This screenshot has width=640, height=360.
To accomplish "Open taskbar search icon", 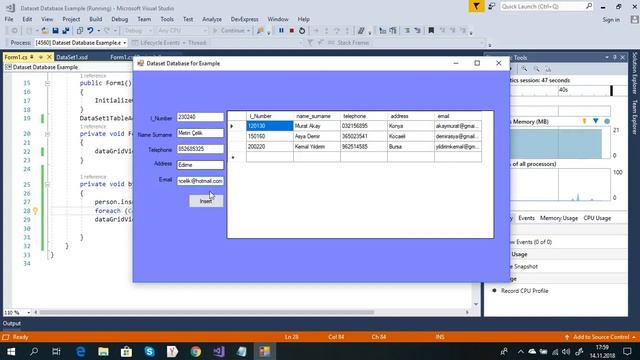I will tap(34, 351).
